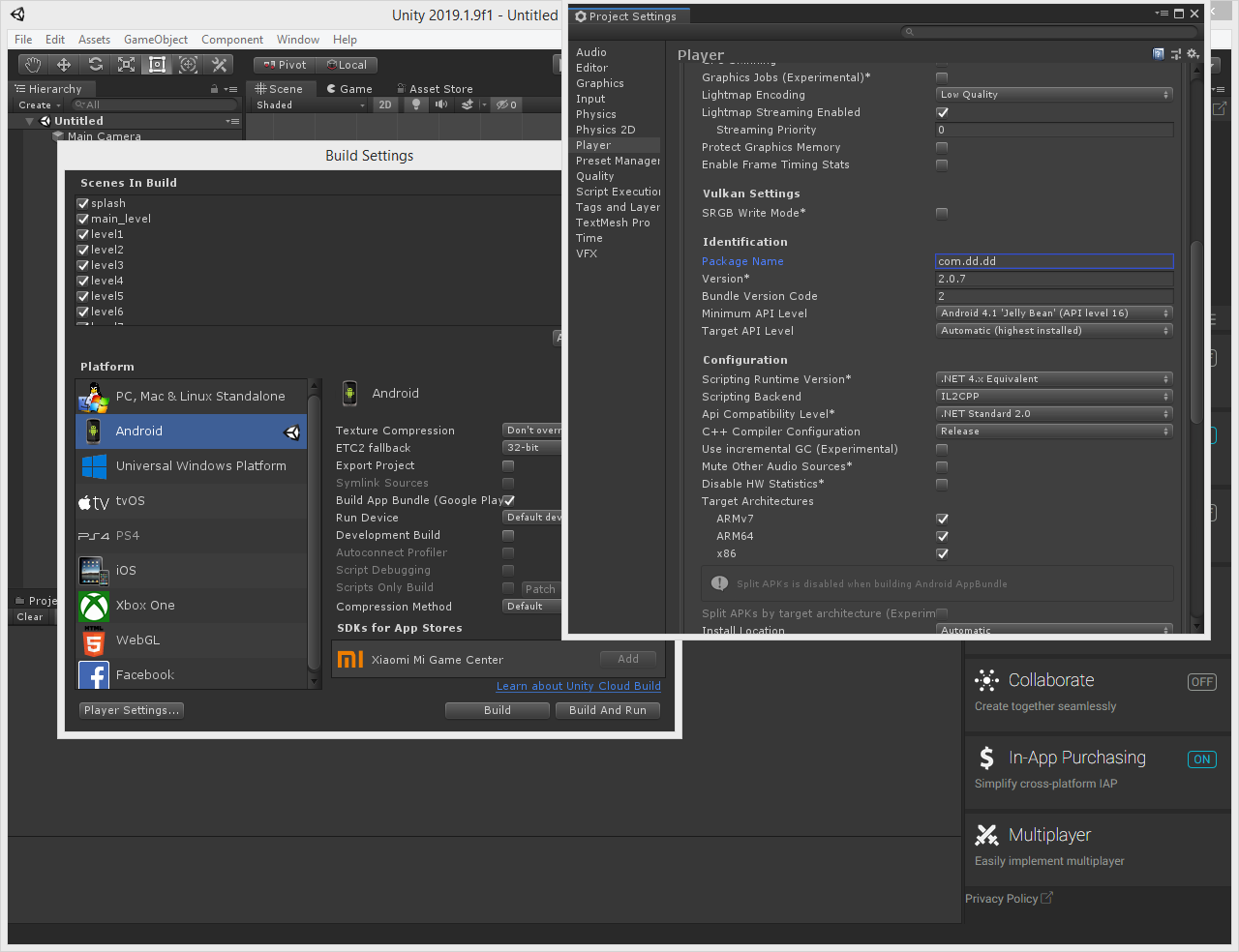This screenshot has width=1239, height=952.
Task: Toggle the 2D scene view button
Action: 385,104
